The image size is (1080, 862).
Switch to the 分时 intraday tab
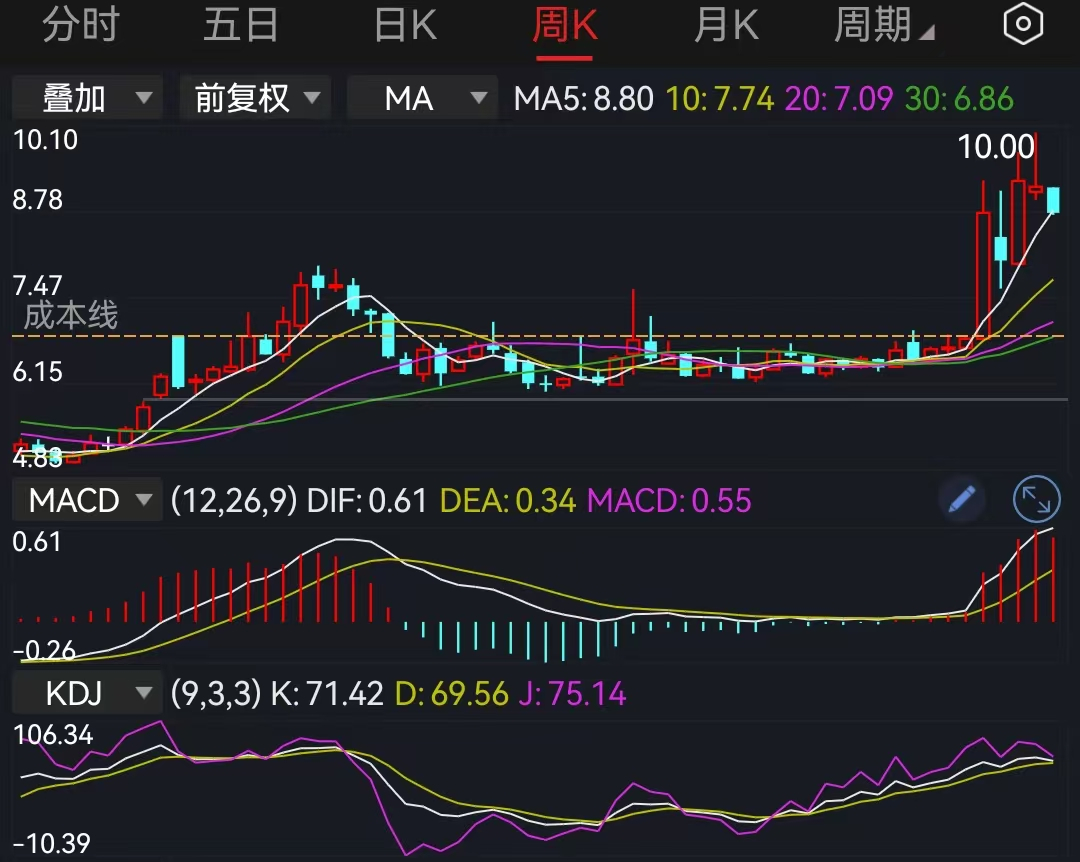pos(82,23)
